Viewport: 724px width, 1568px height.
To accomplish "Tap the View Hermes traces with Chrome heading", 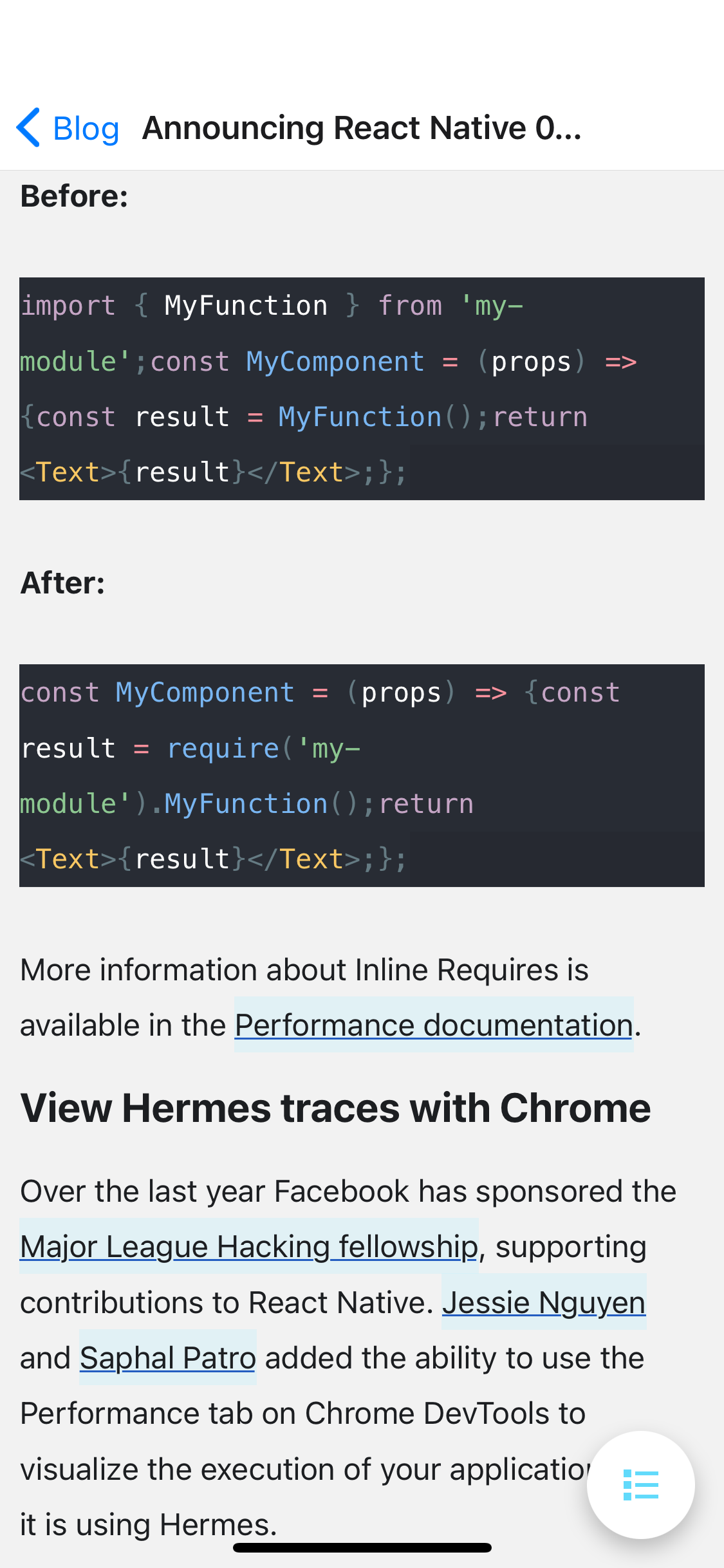I will coord(335,1108).
